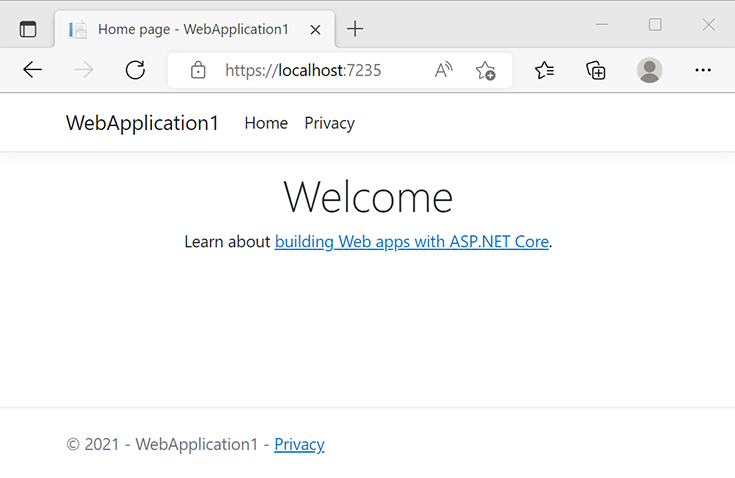Close the Home page - WebApplication1 tab
Viewport: 735px width, 478px height.
point(315,30)
